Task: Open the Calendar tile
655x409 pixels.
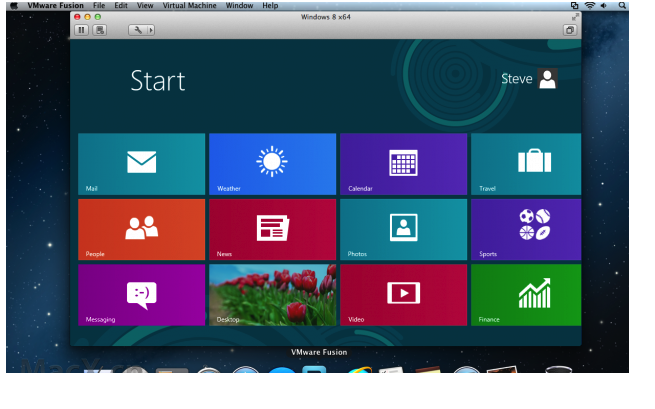Action: pyautogui.click(x=403, y=163)
